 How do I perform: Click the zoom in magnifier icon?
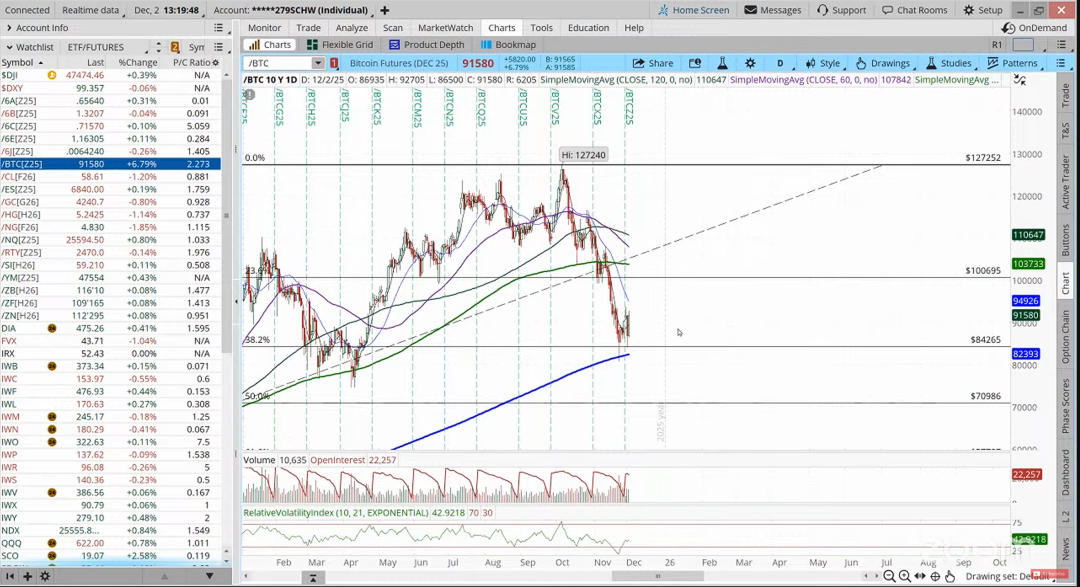click(x=904, y=576)
